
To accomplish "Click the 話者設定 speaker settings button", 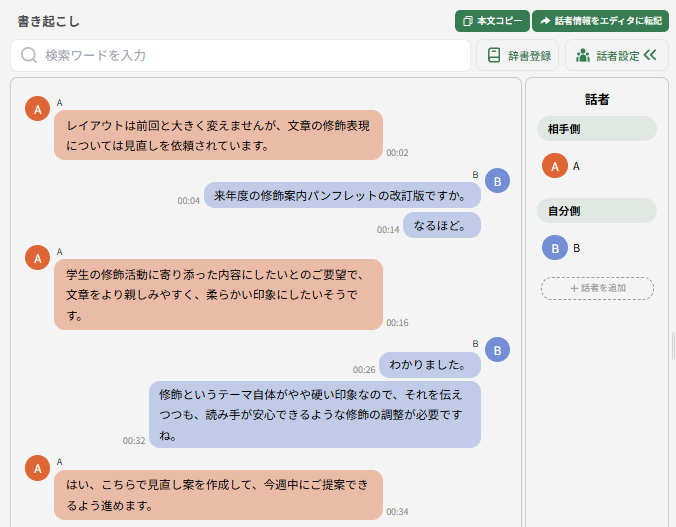I will [617, 56].
